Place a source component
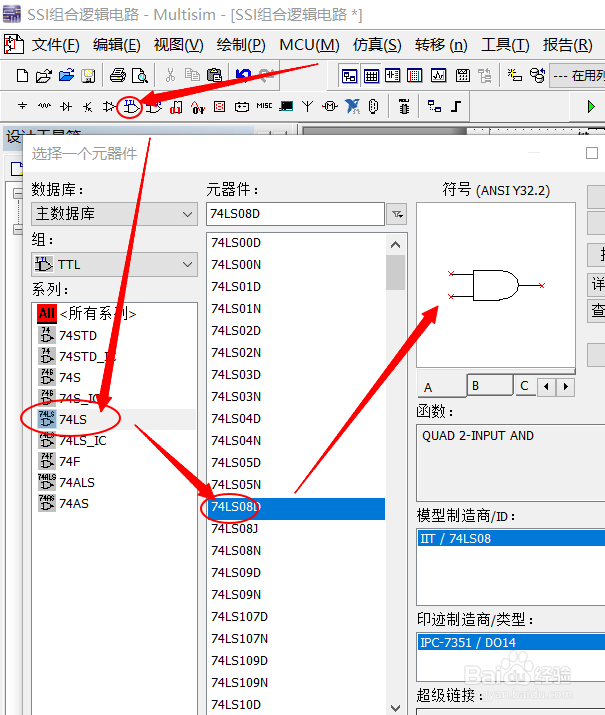This screenshot has height=715, width=605. pyautogui.click(x=22, y=107)
